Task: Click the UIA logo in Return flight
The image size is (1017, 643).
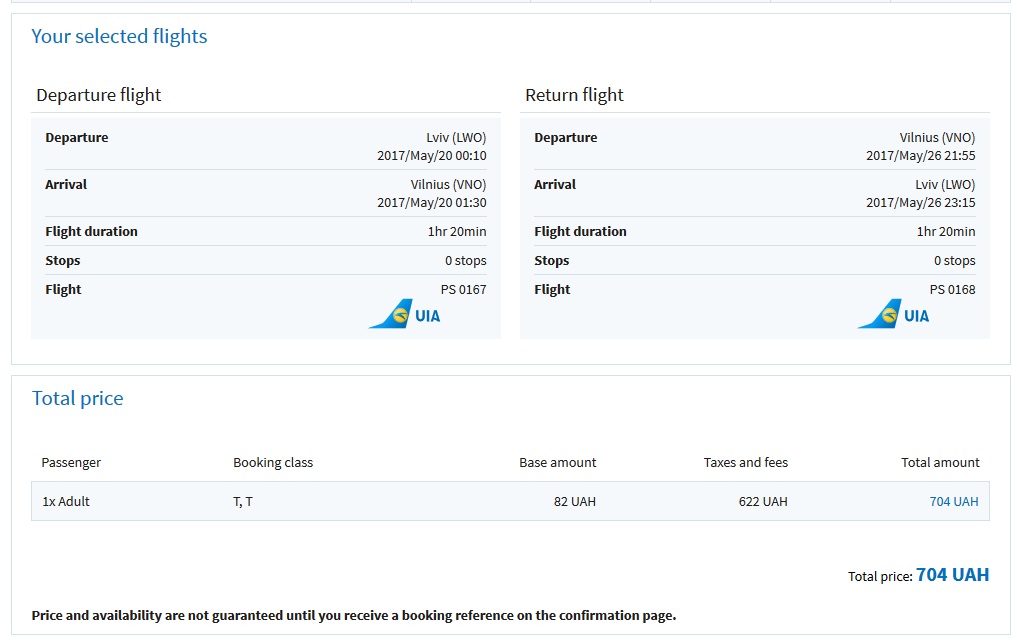Action: [894, 315]
